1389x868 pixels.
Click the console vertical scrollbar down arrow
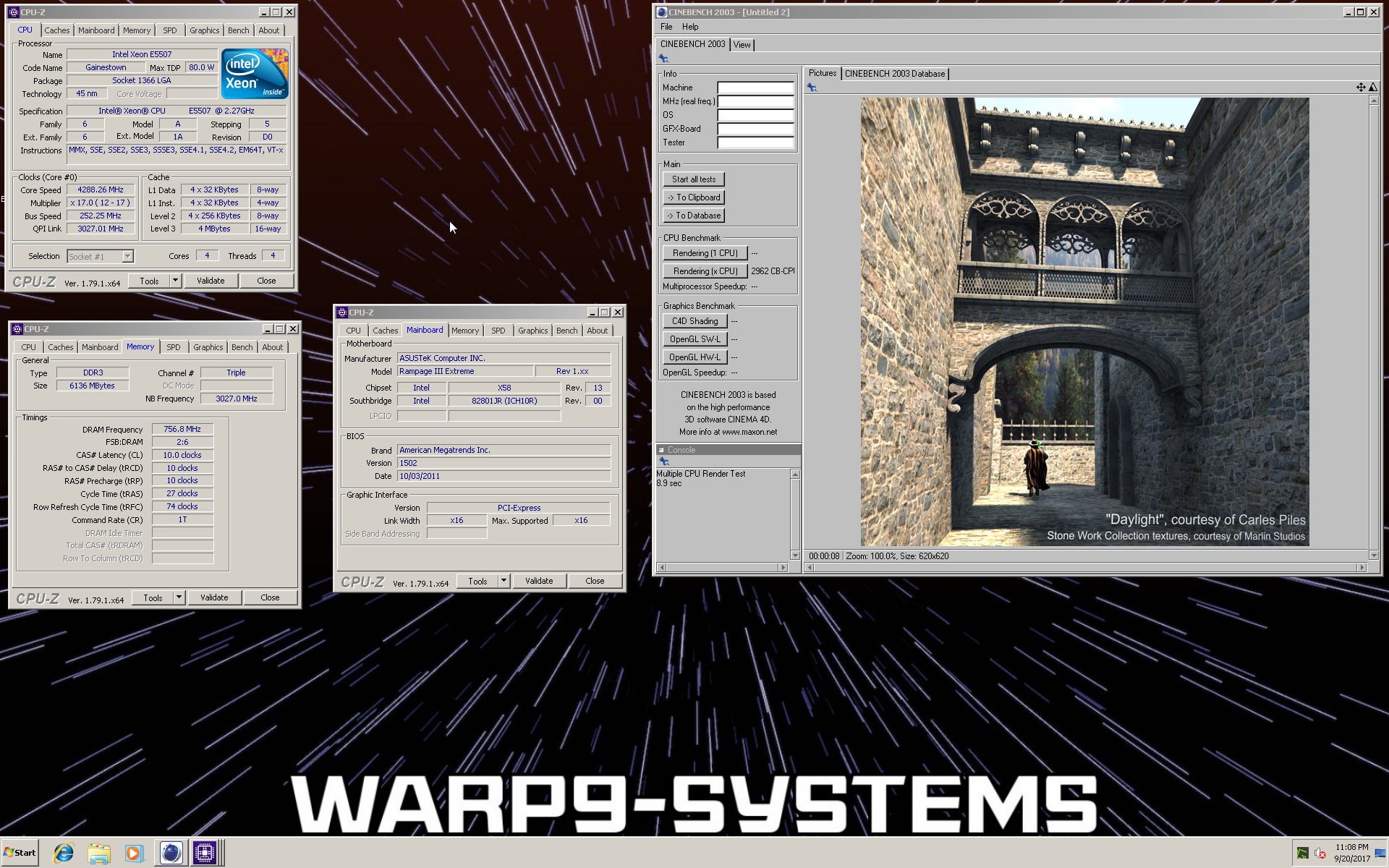tap(795, 556)
